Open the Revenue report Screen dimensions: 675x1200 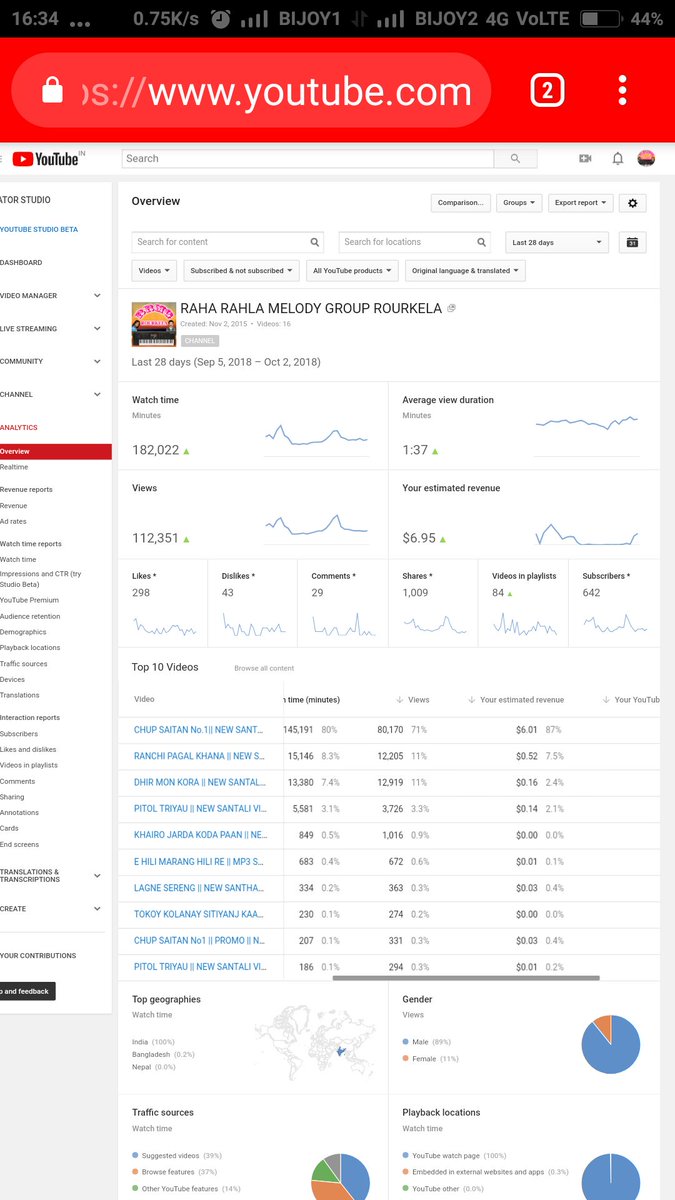(x=14, y=506)
